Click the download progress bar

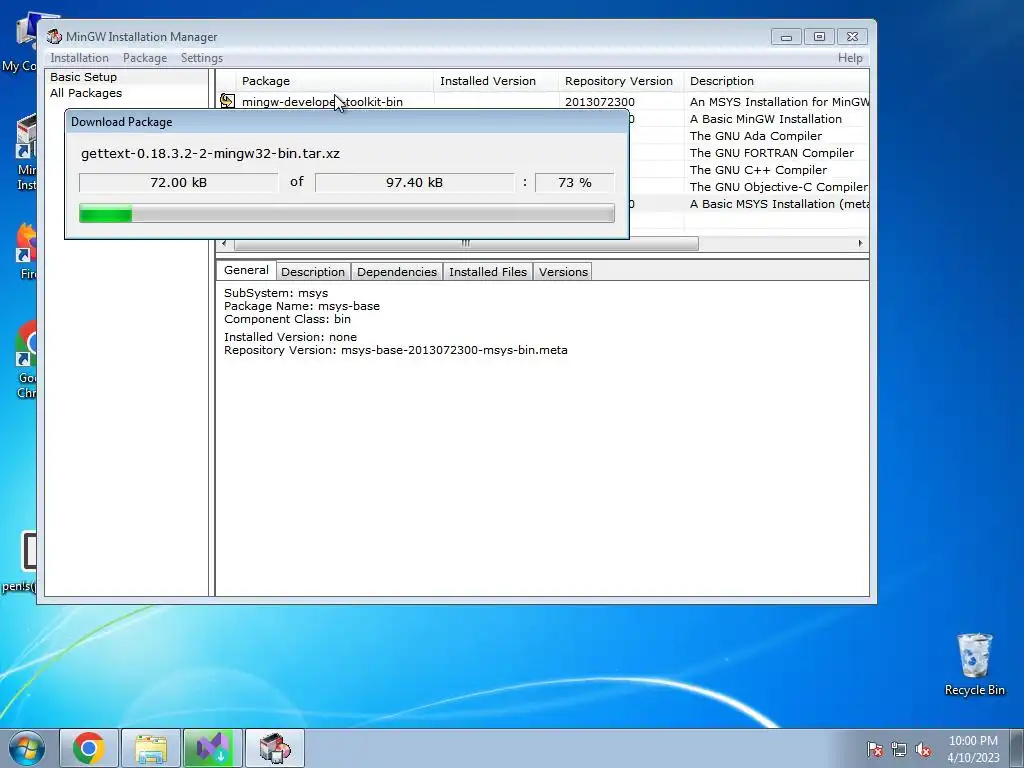click(x=347, y=213)
